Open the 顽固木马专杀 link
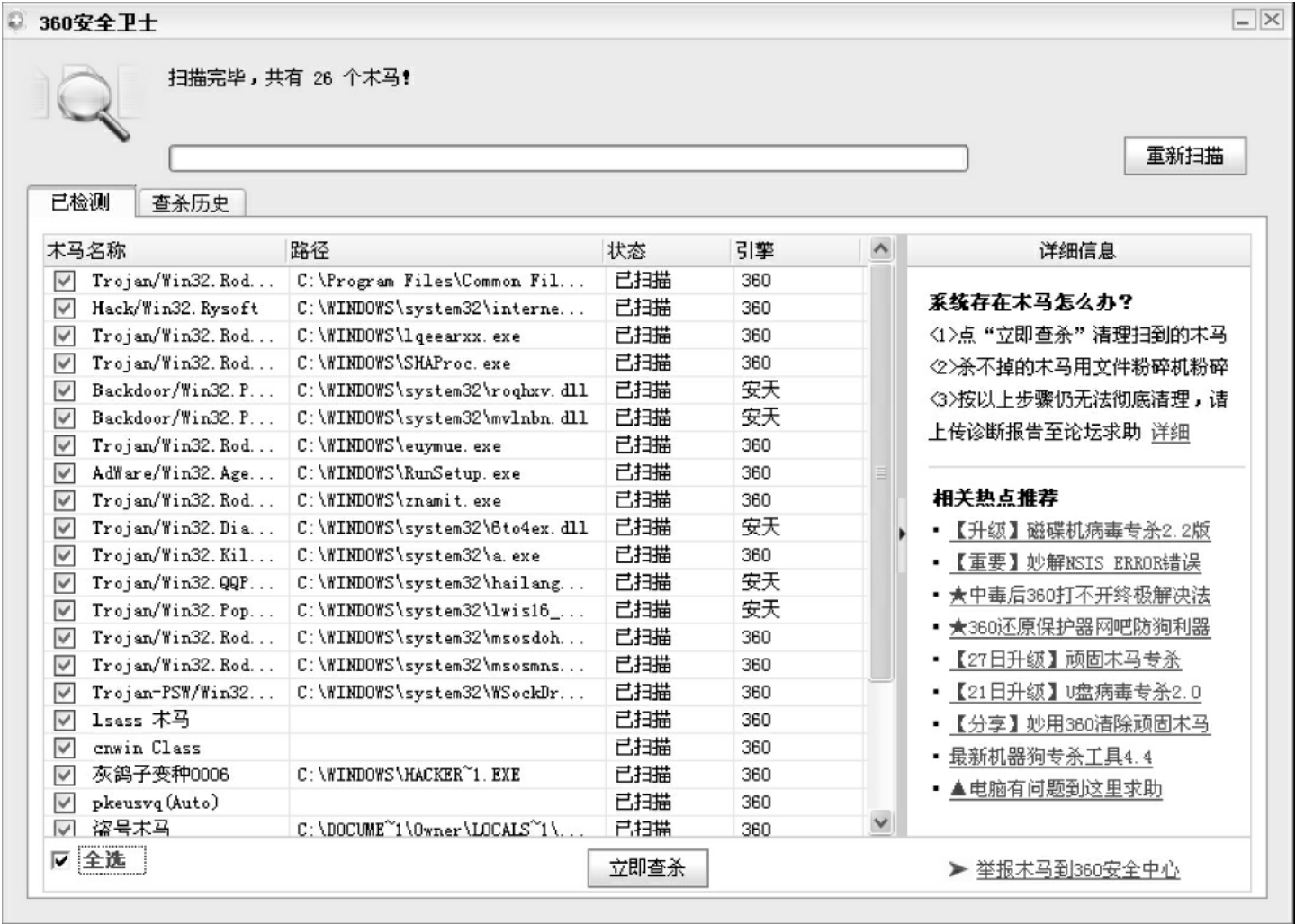The width and height of the screenshot is (1295, 924). pyautogui.click(x=1066, y=659)
